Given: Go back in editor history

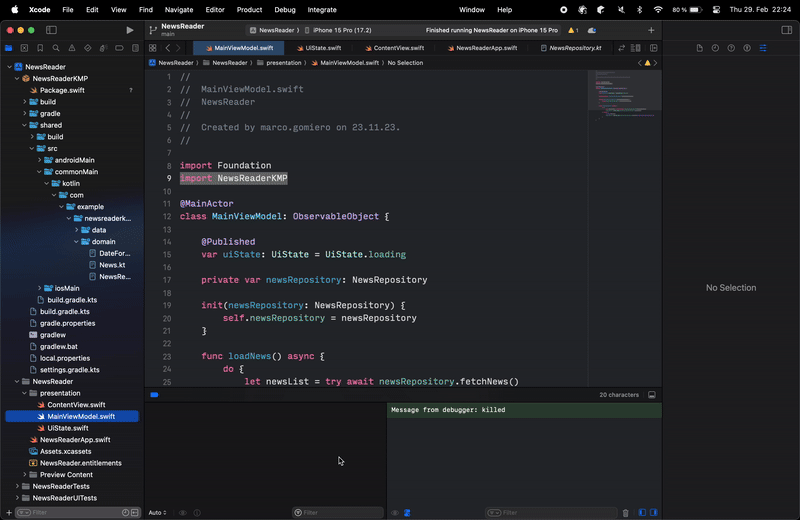Looking at the screenshot, I should [167, 48].
